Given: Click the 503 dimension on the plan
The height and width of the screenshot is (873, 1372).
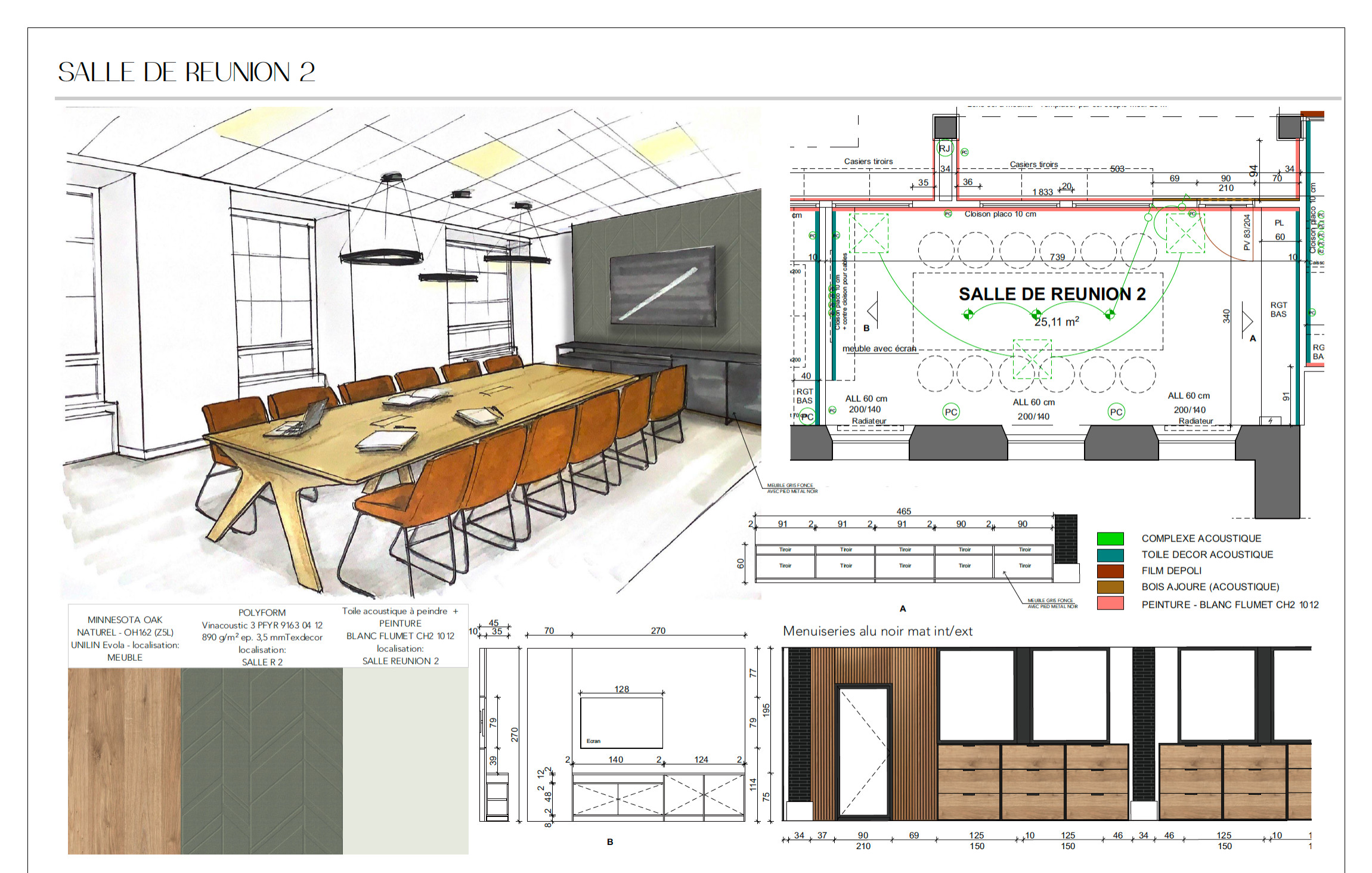Looking at the screenshot, I should (x=1117, y=169).
